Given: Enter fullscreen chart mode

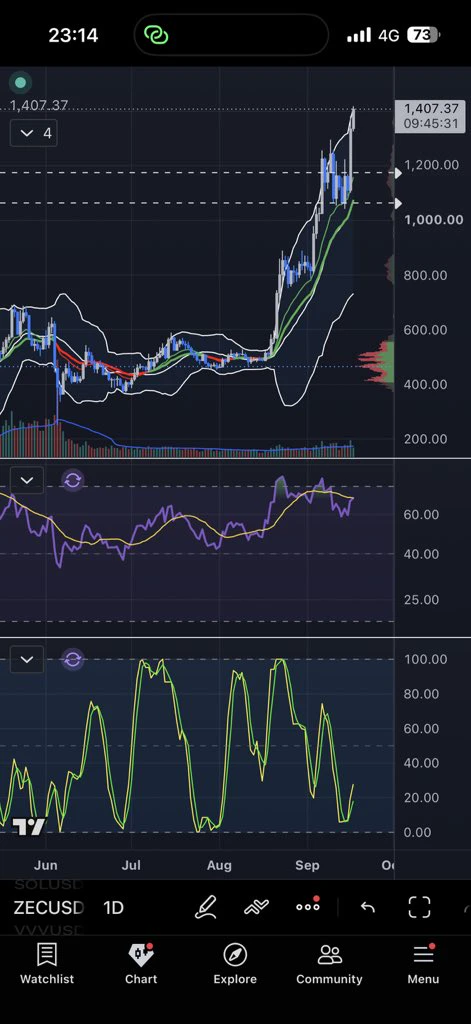Looking at the screenshot, I should point(419,907).
